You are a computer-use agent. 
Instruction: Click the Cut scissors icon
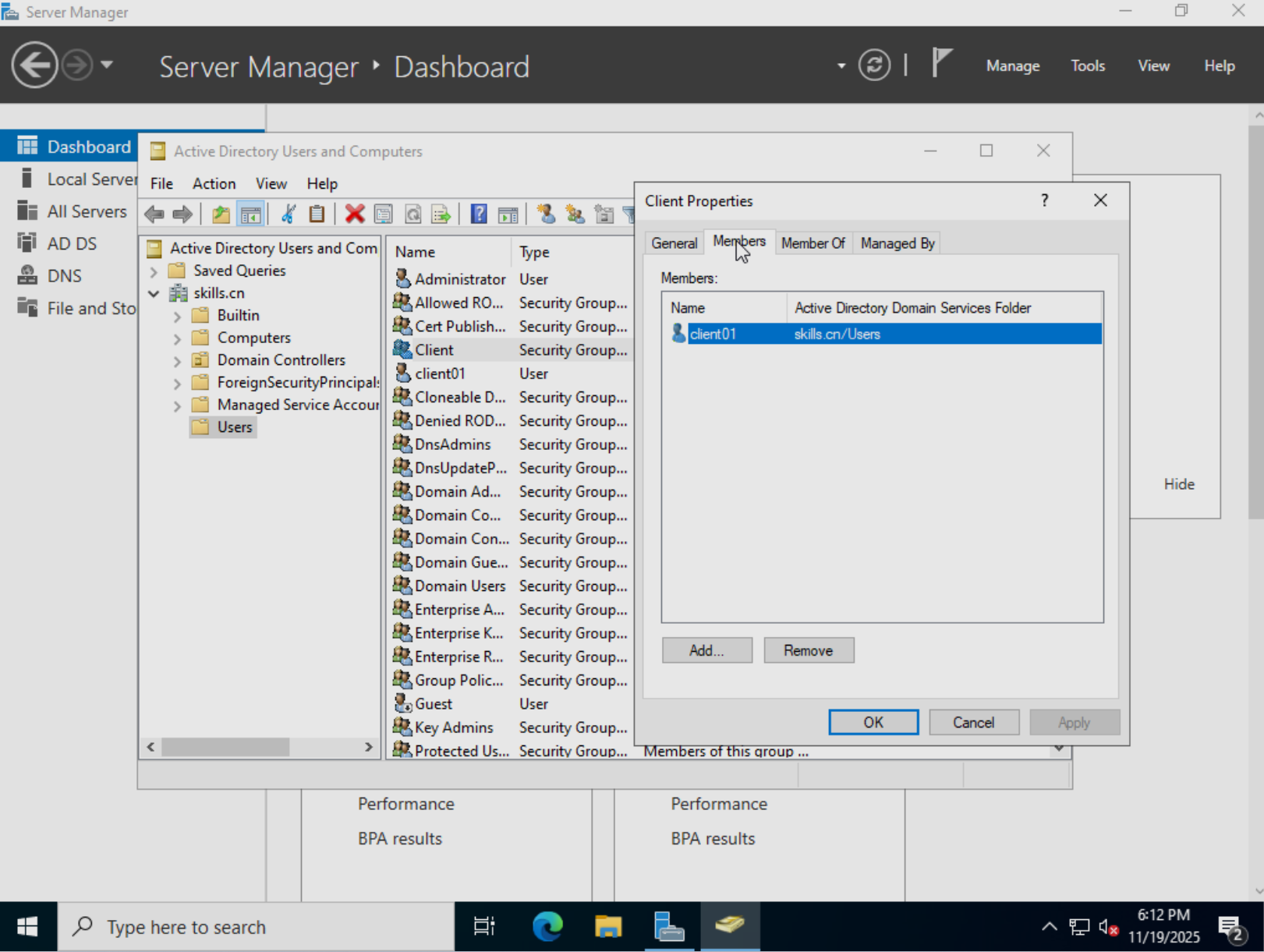[x=289, y=214]
